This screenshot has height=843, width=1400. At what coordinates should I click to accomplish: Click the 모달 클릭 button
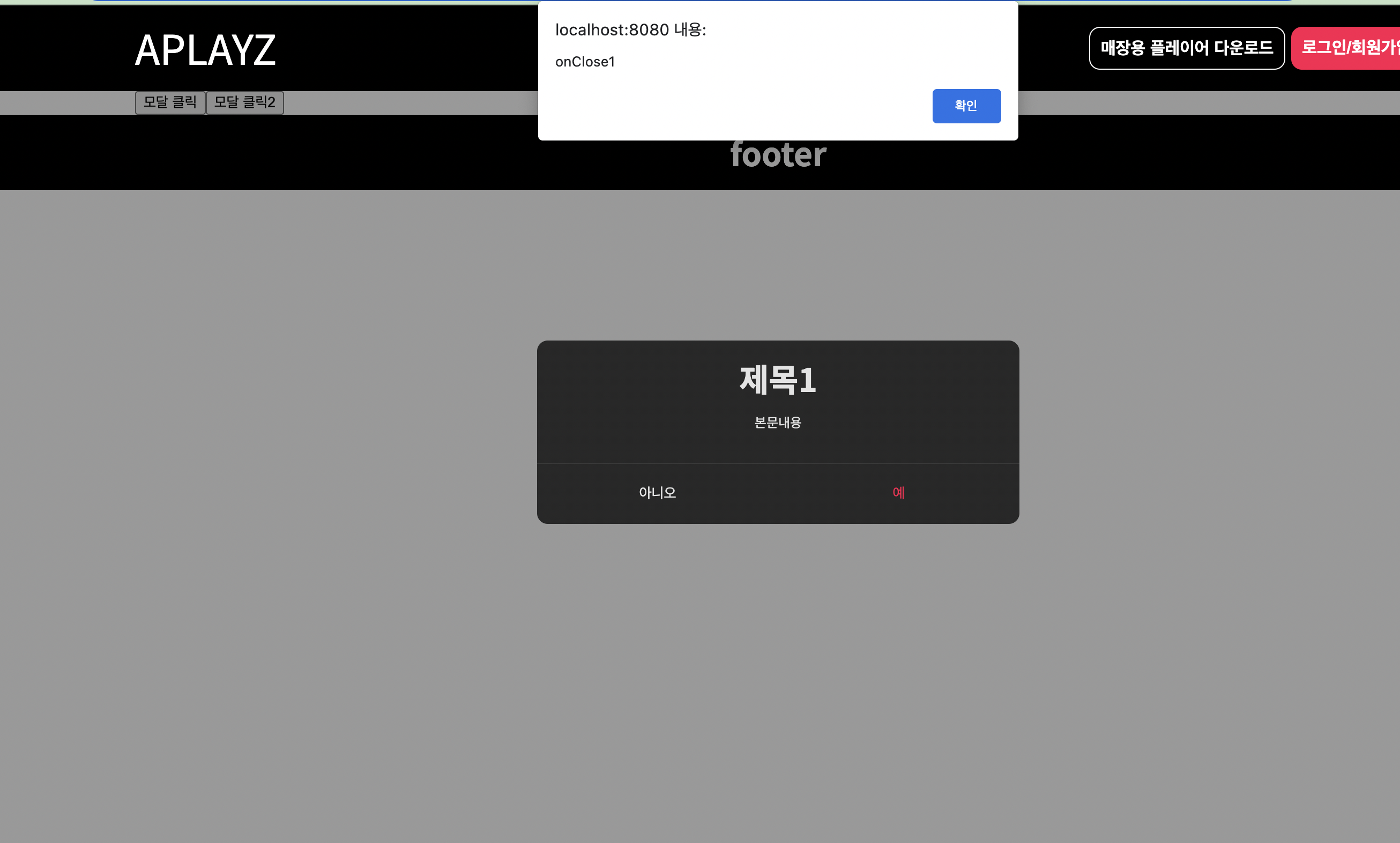click(170, 102)
